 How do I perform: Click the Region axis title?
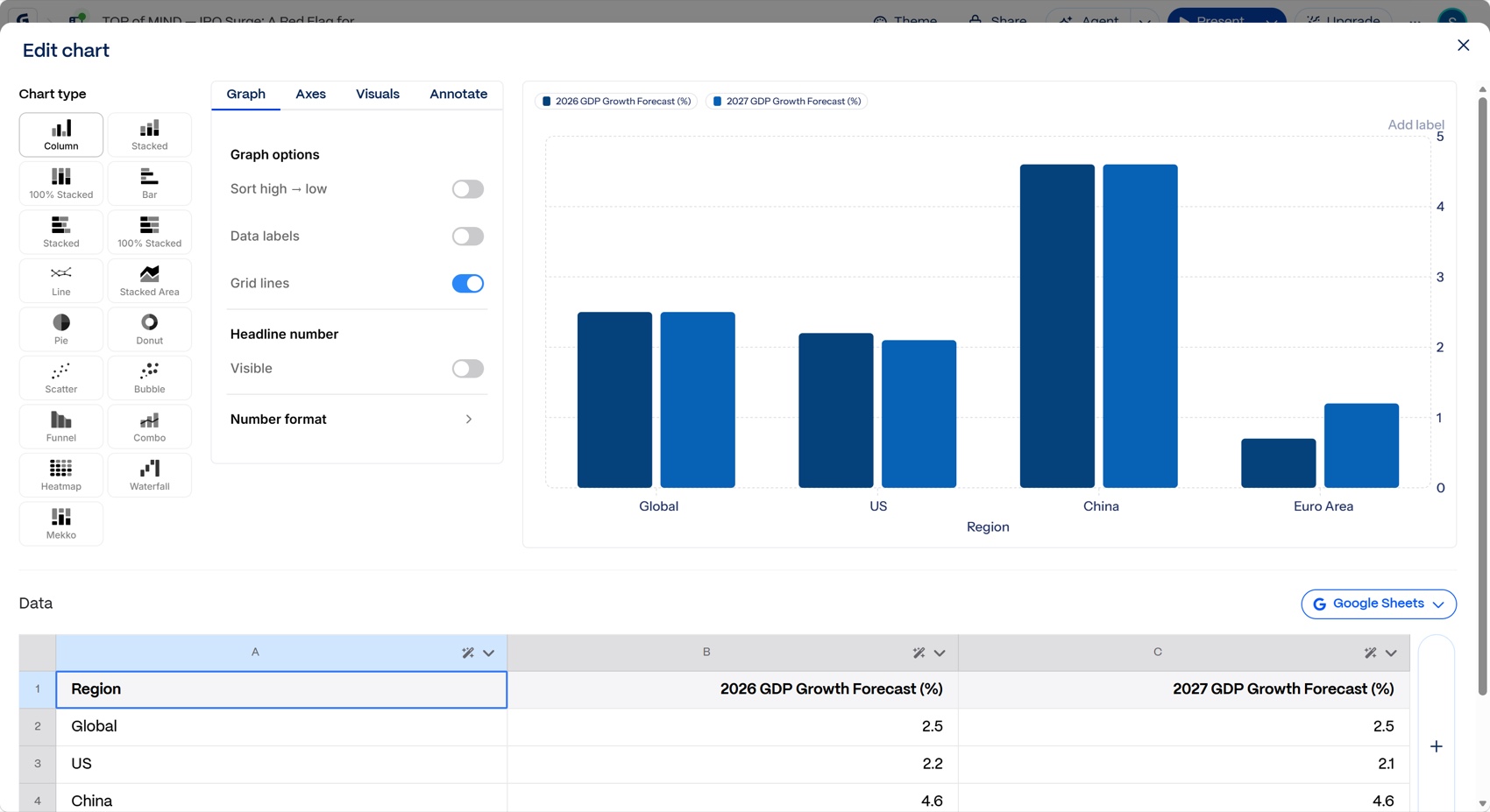pos(988,527)
